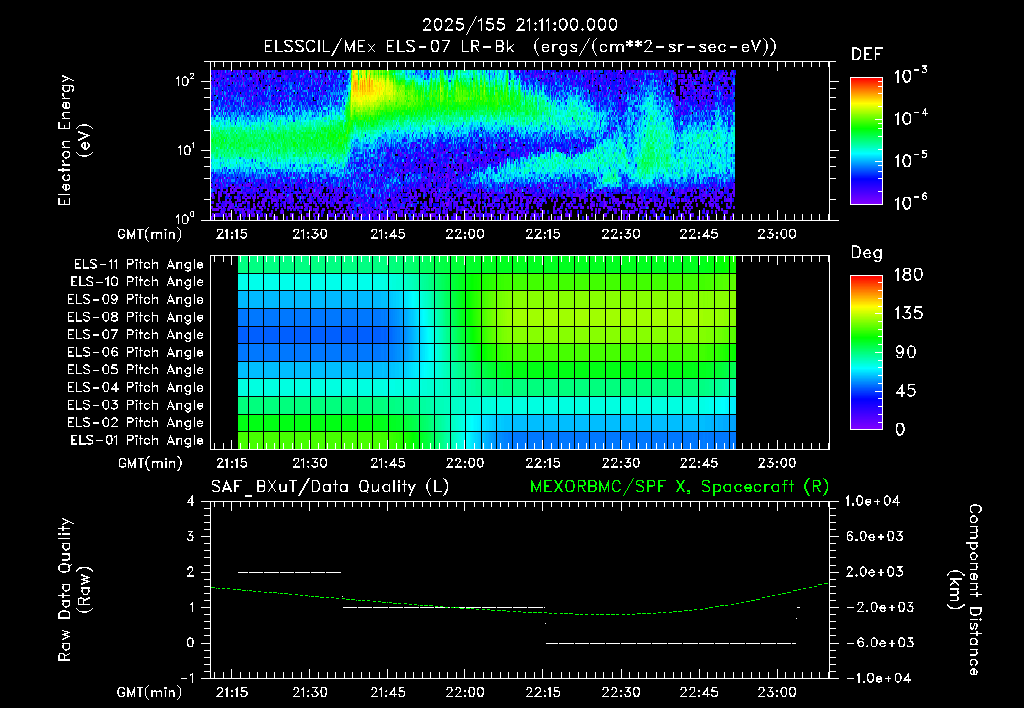Click the pitch angle grid plot
Image resolution: width=1024 pixels, height=708 pixels.
coord(520,352)
